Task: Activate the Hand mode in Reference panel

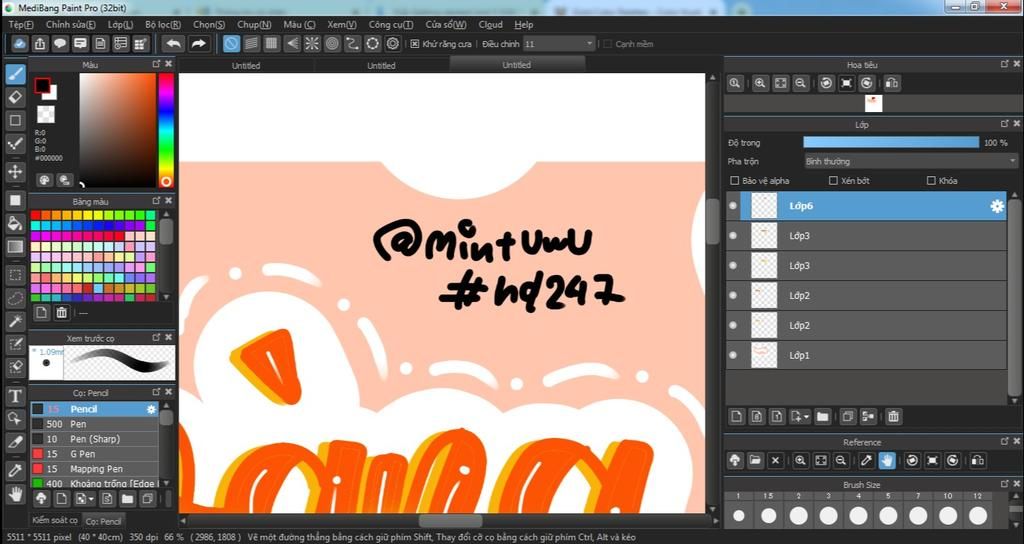Action: click(886, 460)
